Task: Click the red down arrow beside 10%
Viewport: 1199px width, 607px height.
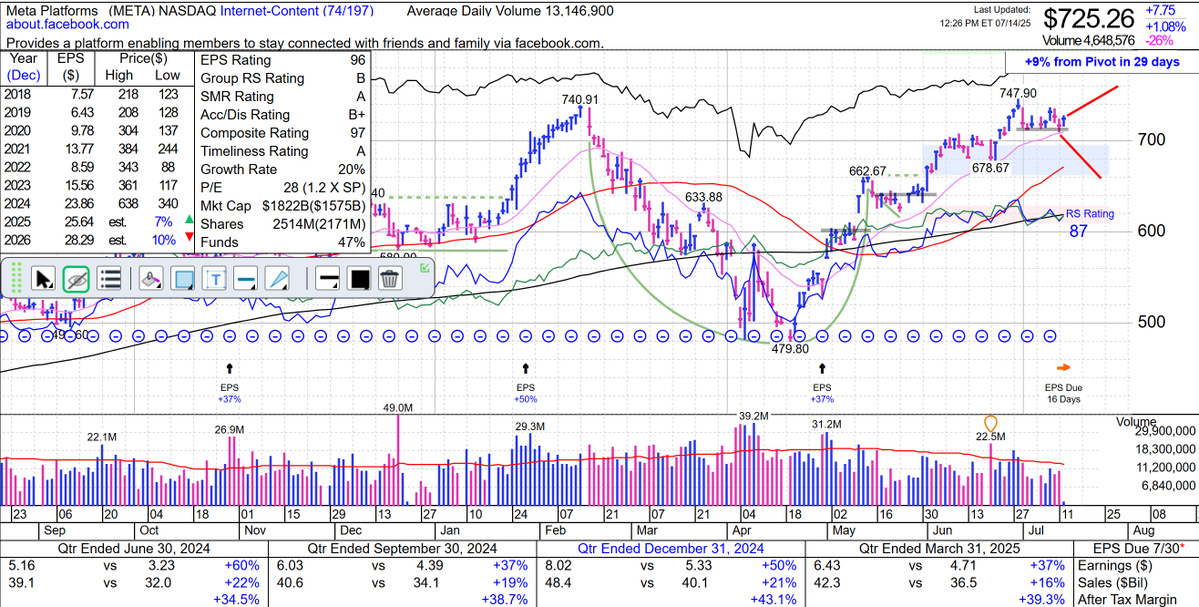Action: [189, 239]
